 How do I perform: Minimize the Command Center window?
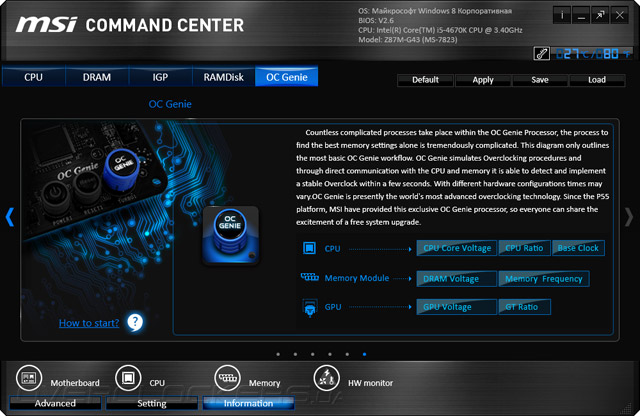(581, 16)
